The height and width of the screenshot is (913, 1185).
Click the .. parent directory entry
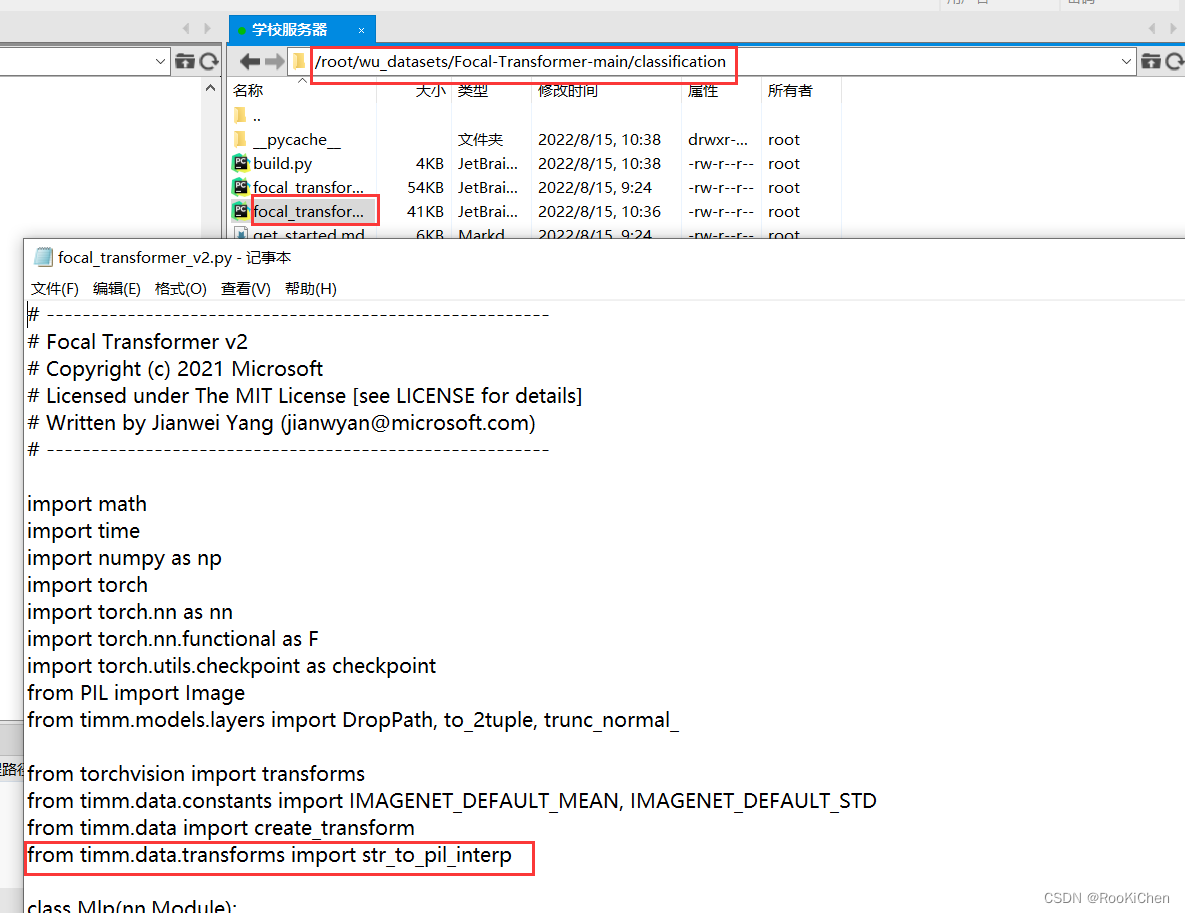[x=257, y=116]
